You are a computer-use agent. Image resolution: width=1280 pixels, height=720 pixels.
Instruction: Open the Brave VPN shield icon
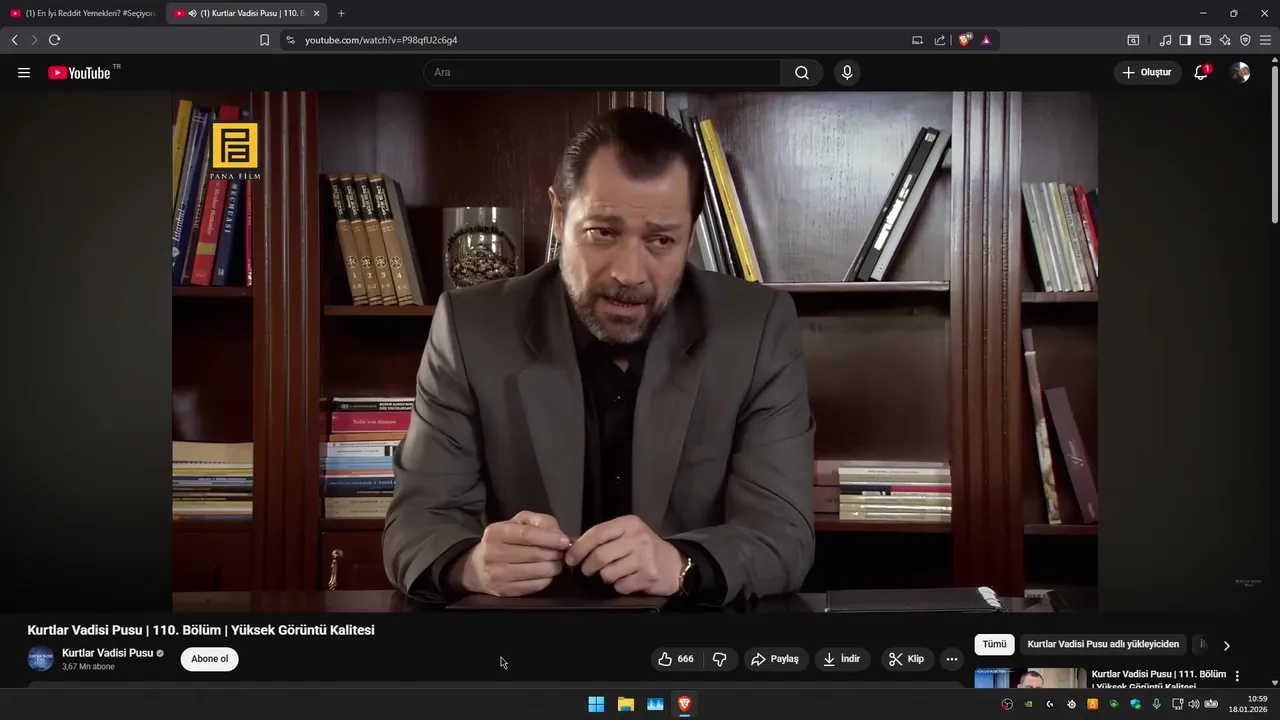click(1245, 40)
